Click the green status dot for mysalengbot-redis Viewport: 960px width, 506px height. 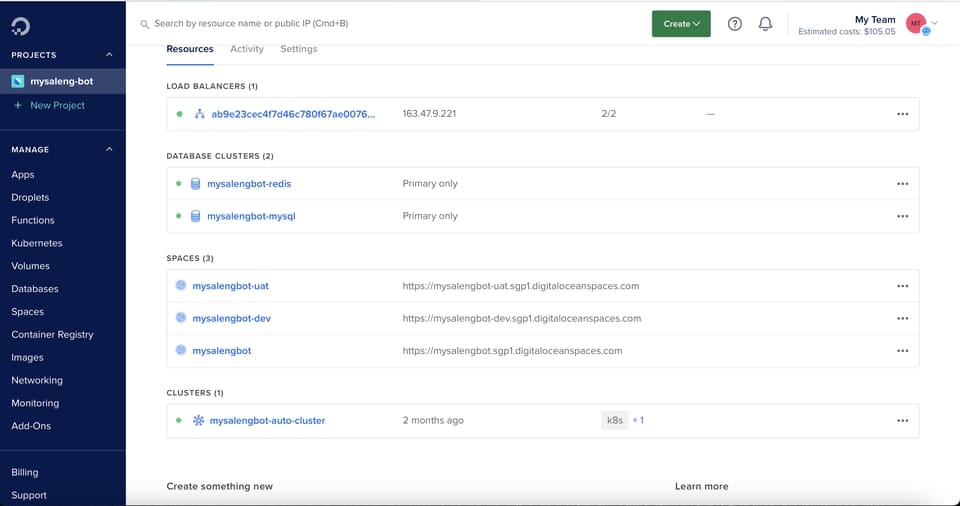(179, 184)
